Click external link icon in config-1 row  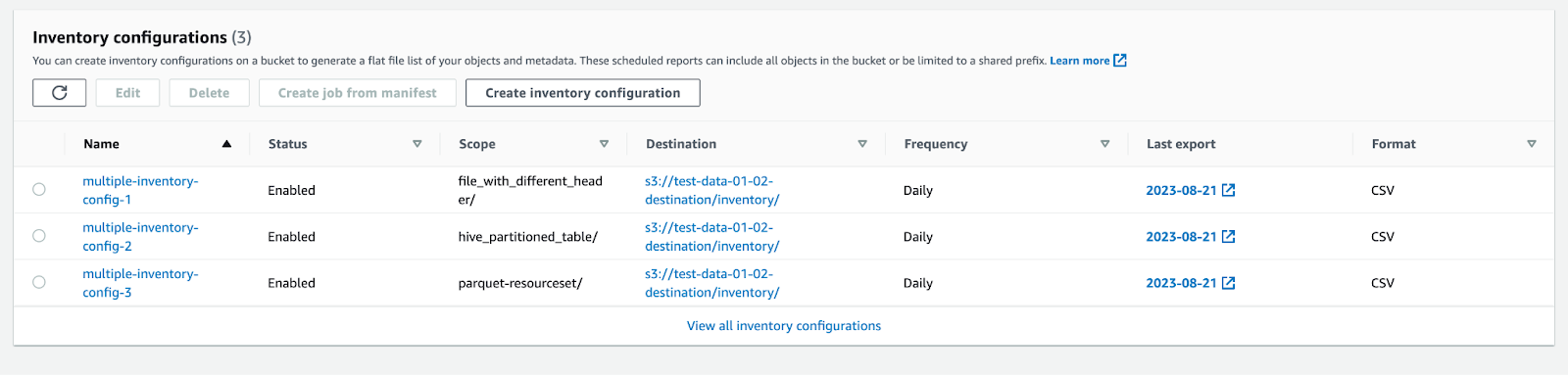[x=1228, y=190]
